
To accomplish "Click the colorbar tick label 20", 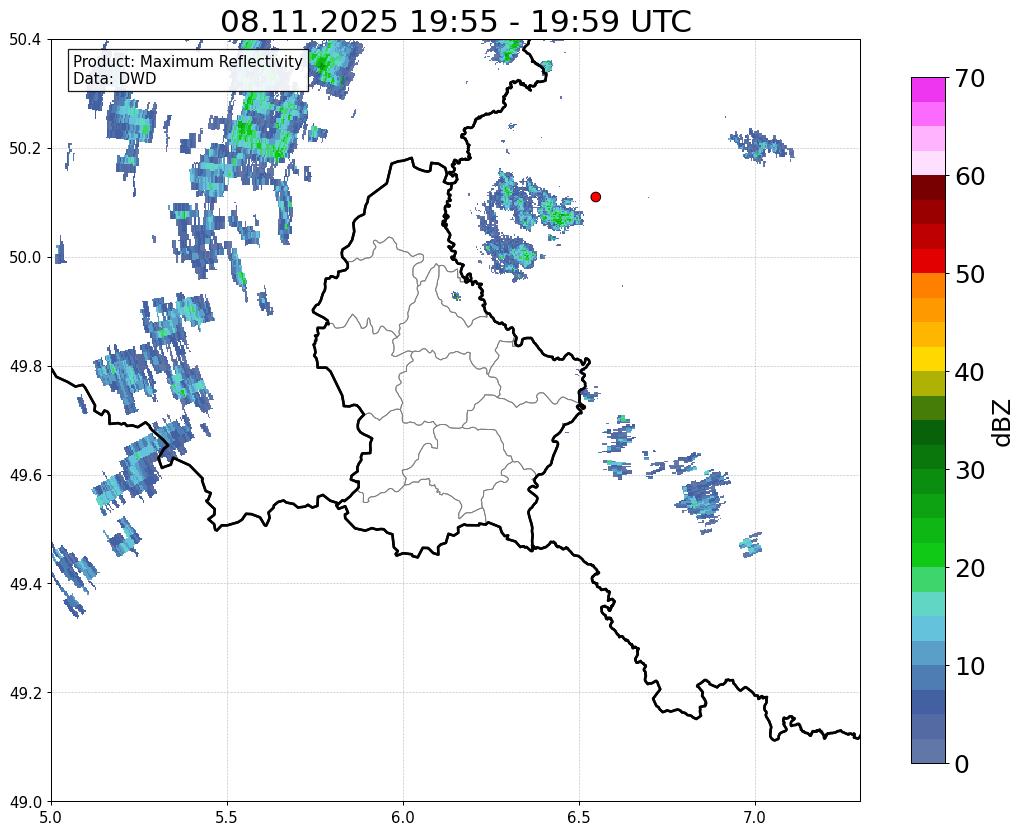I will tap(970, 568).
